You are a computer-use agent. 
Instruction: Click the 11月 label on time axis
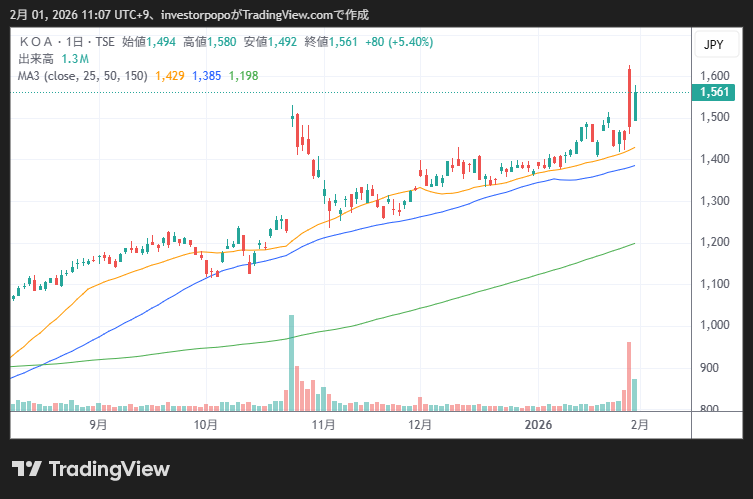click(x=323, y=424)
